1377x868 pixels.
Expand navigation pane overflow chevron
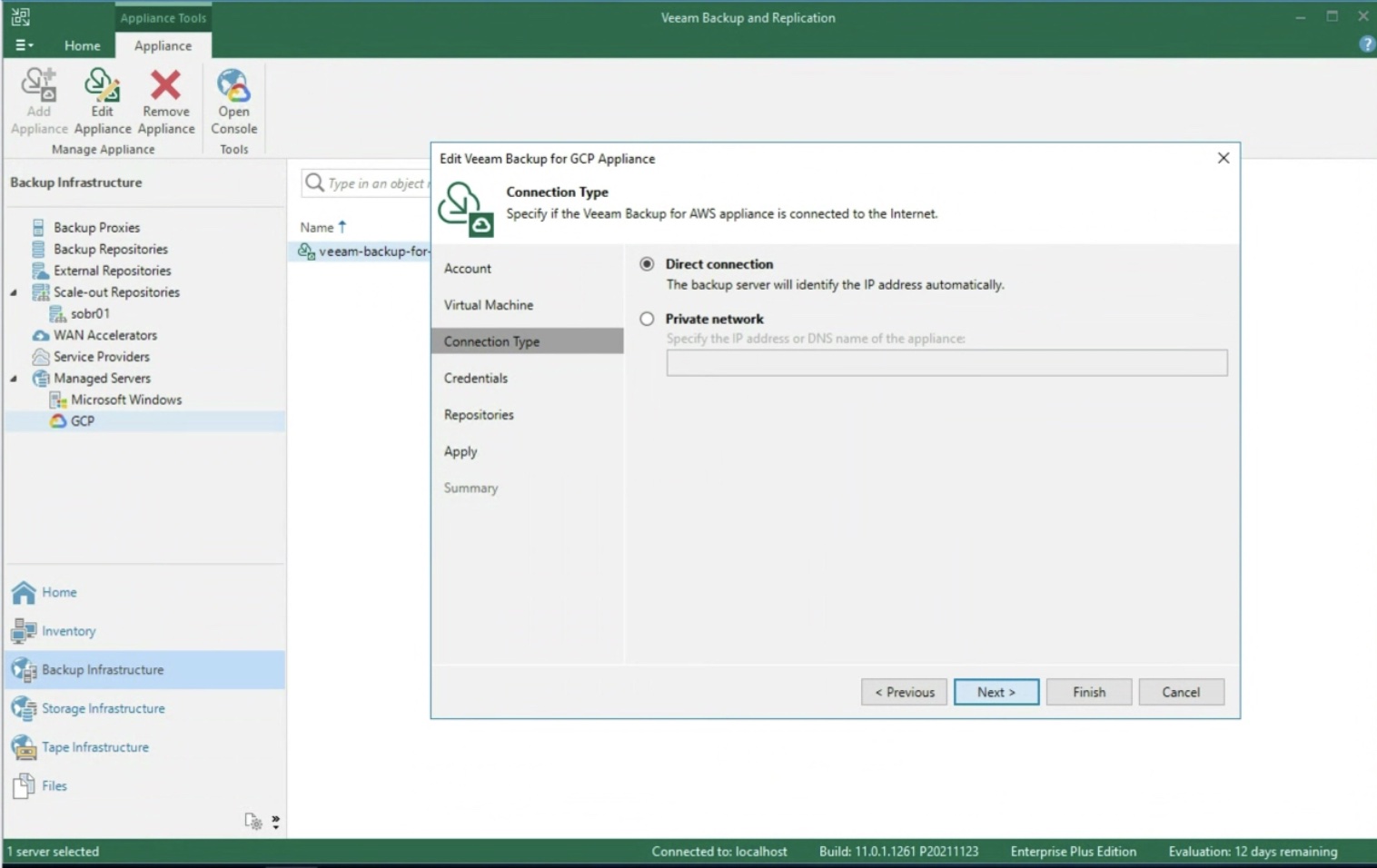pos(275,821)
